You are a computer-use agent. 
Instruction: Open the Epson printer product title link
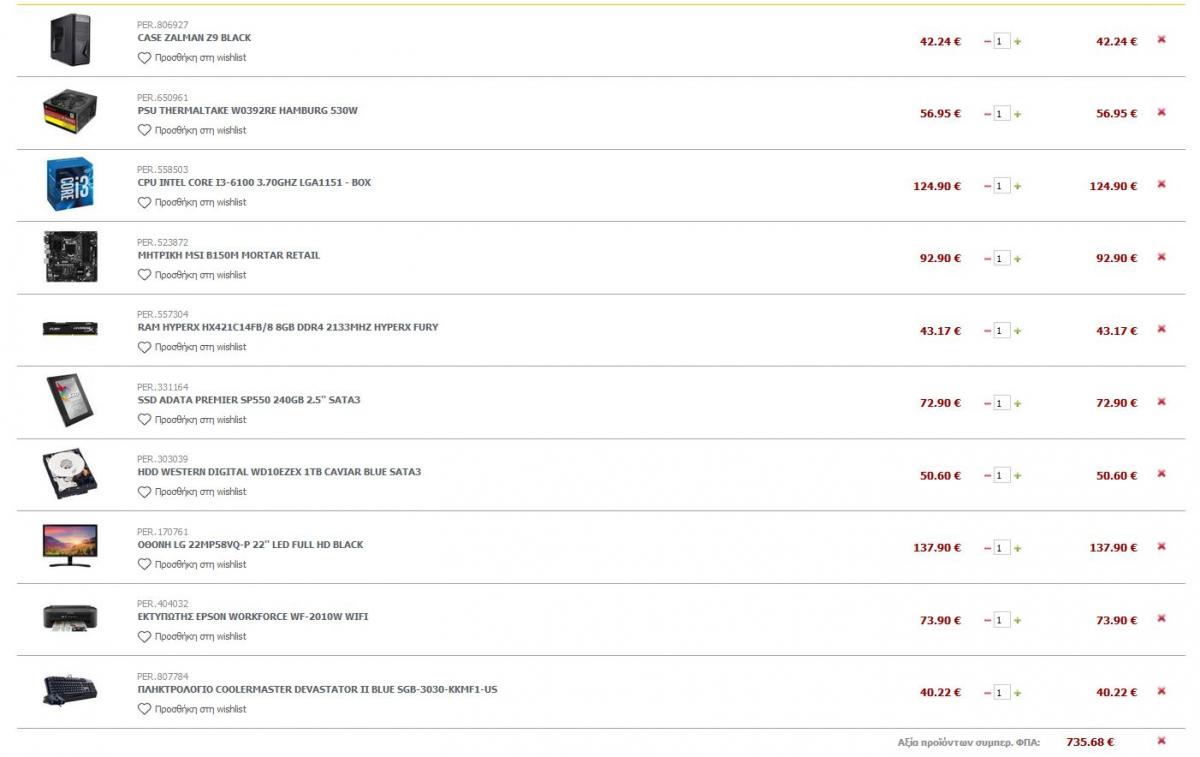pyautogui.click(x=253, y=617)
